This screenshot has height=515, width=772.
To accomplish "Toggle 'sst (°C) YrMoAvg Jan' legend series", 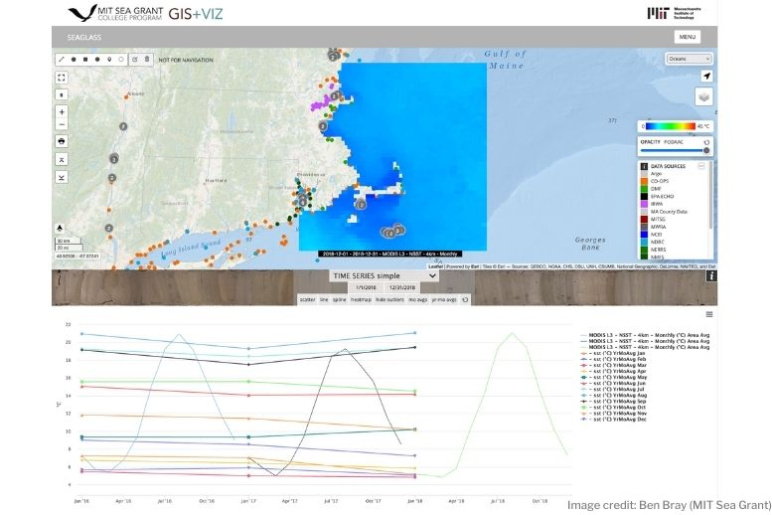I will click(x=613, y=354).
